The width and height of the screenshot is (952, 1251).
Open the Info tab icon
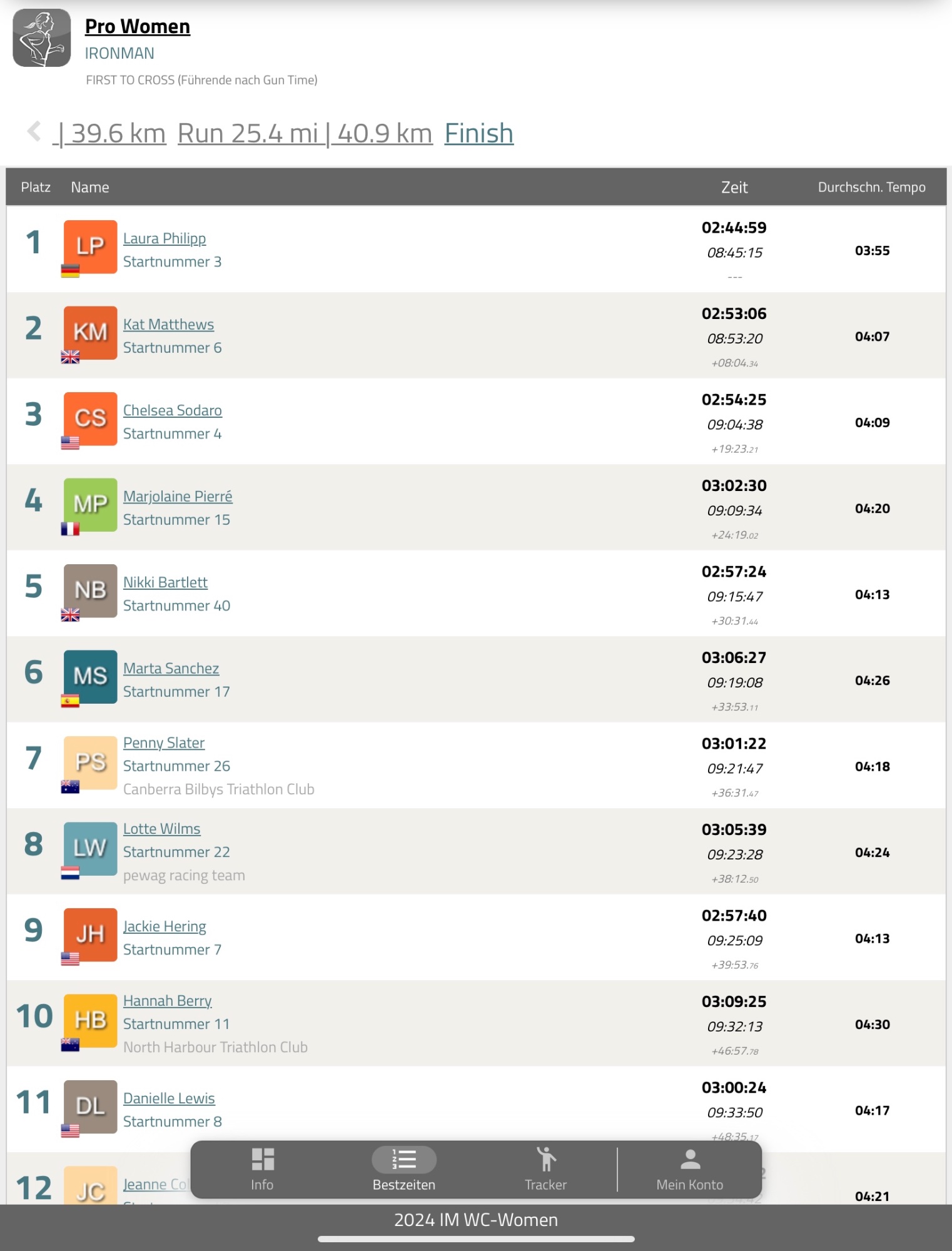pyautogui.click(x=263, y=1160)
